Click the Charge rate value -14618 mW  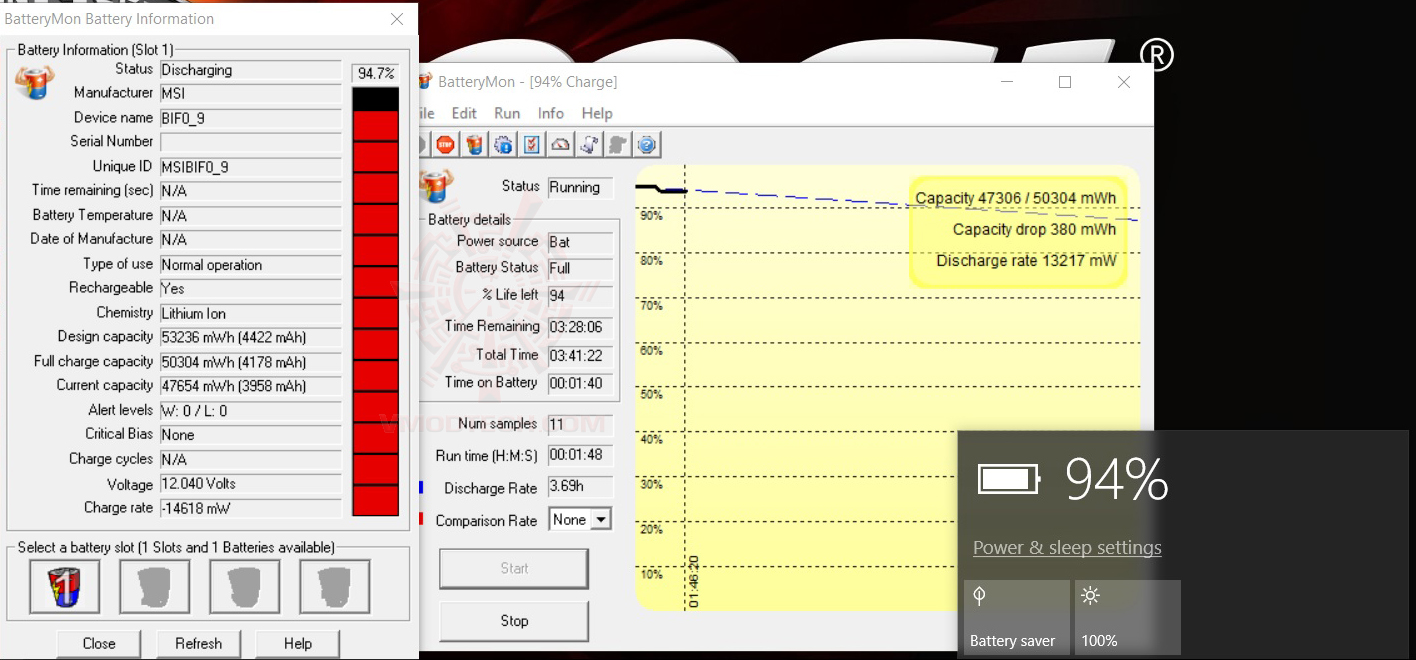point(251,508)
